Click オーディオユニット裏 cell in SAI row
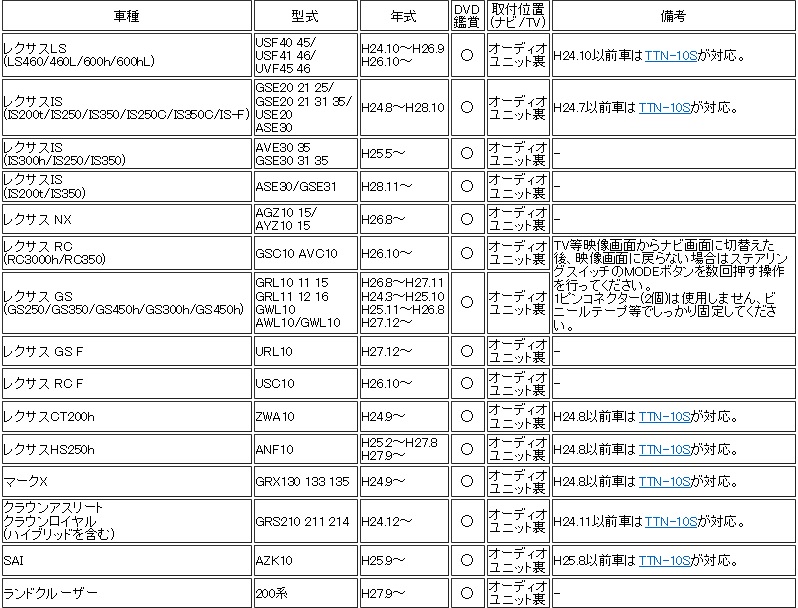 click(518, 560)
